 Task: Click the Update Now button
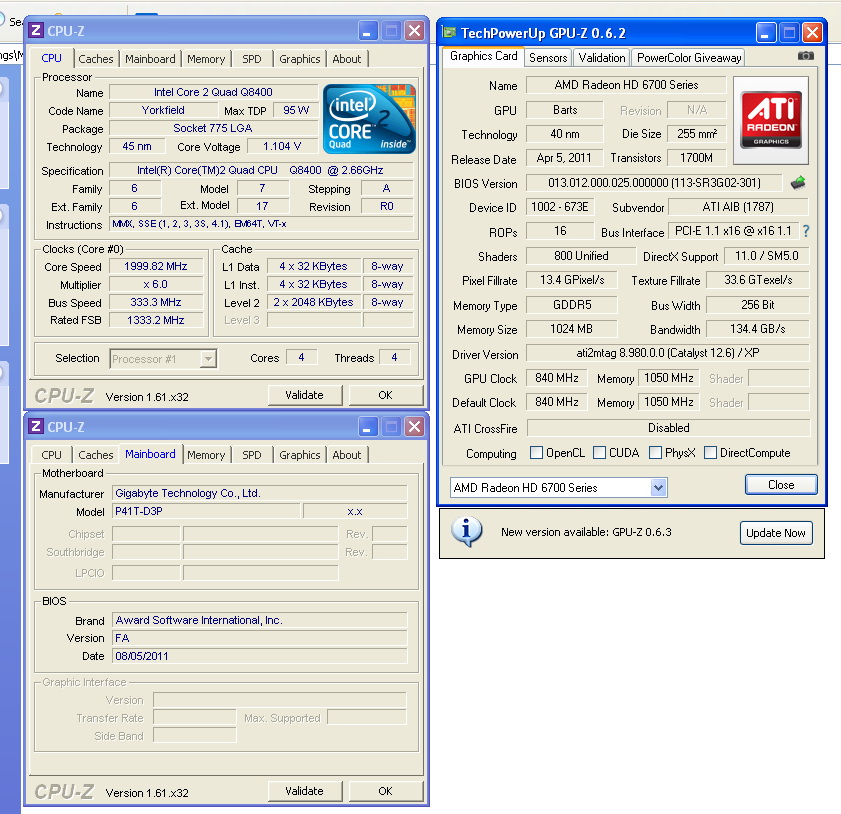click(x=776, y=533)
